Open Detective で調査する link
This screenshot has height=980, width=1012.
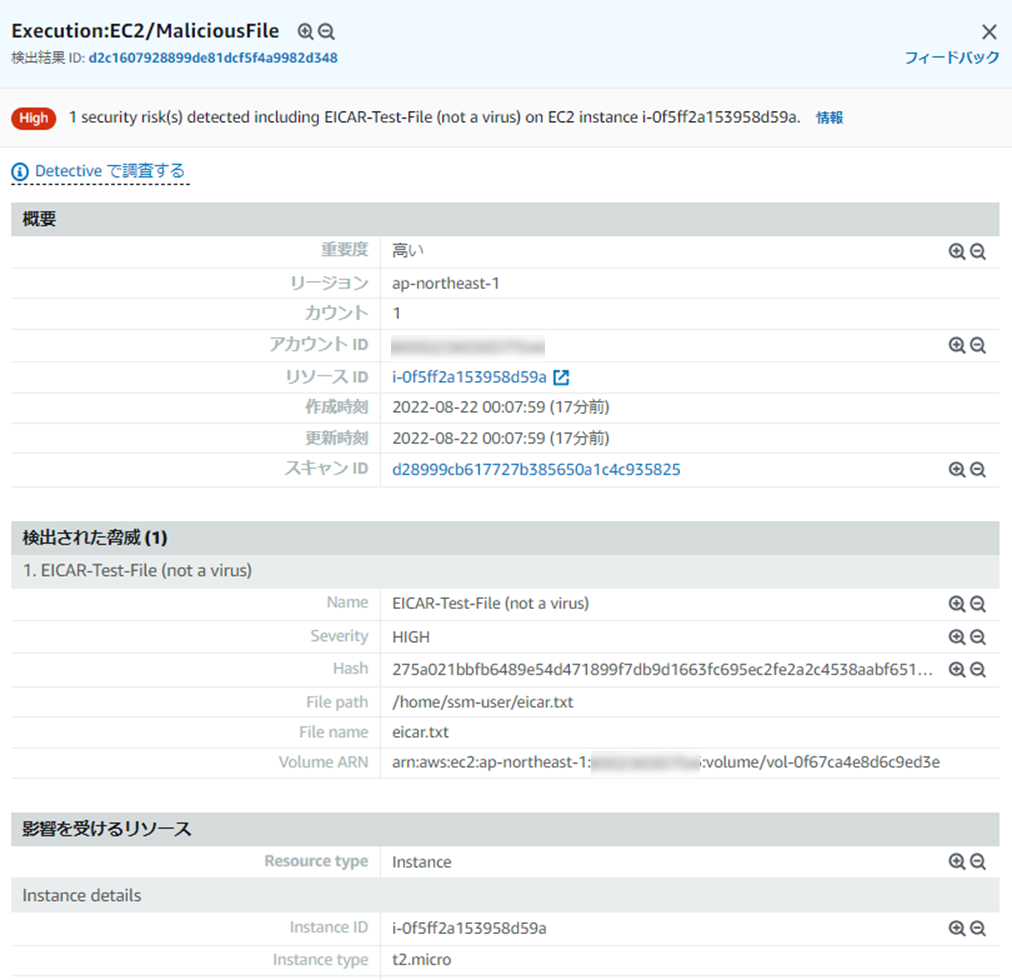[x=110, y=171]
